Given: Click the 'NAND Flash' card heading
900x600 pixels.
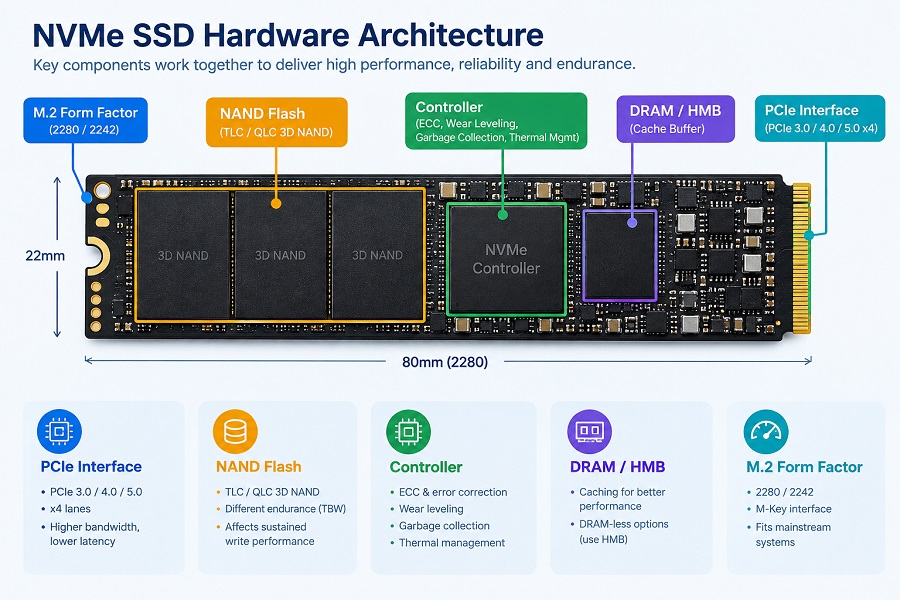Looking at the screenshot, I should 258,467.
